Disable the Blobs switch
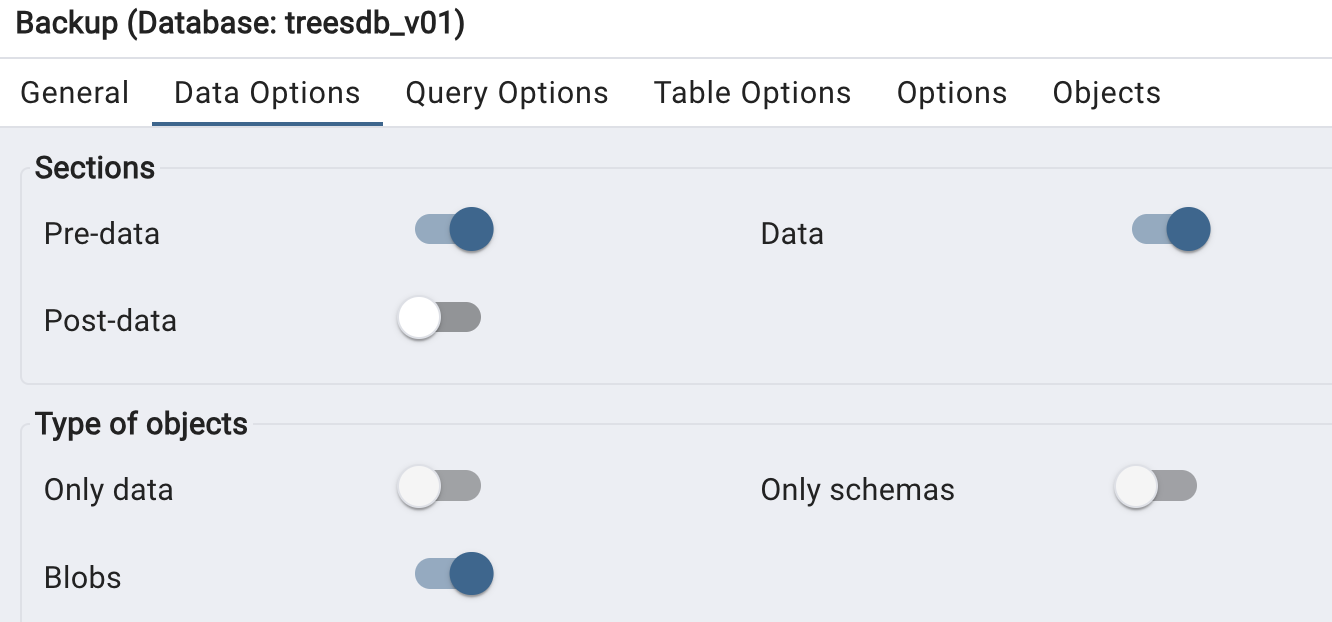 click(454, 574)
